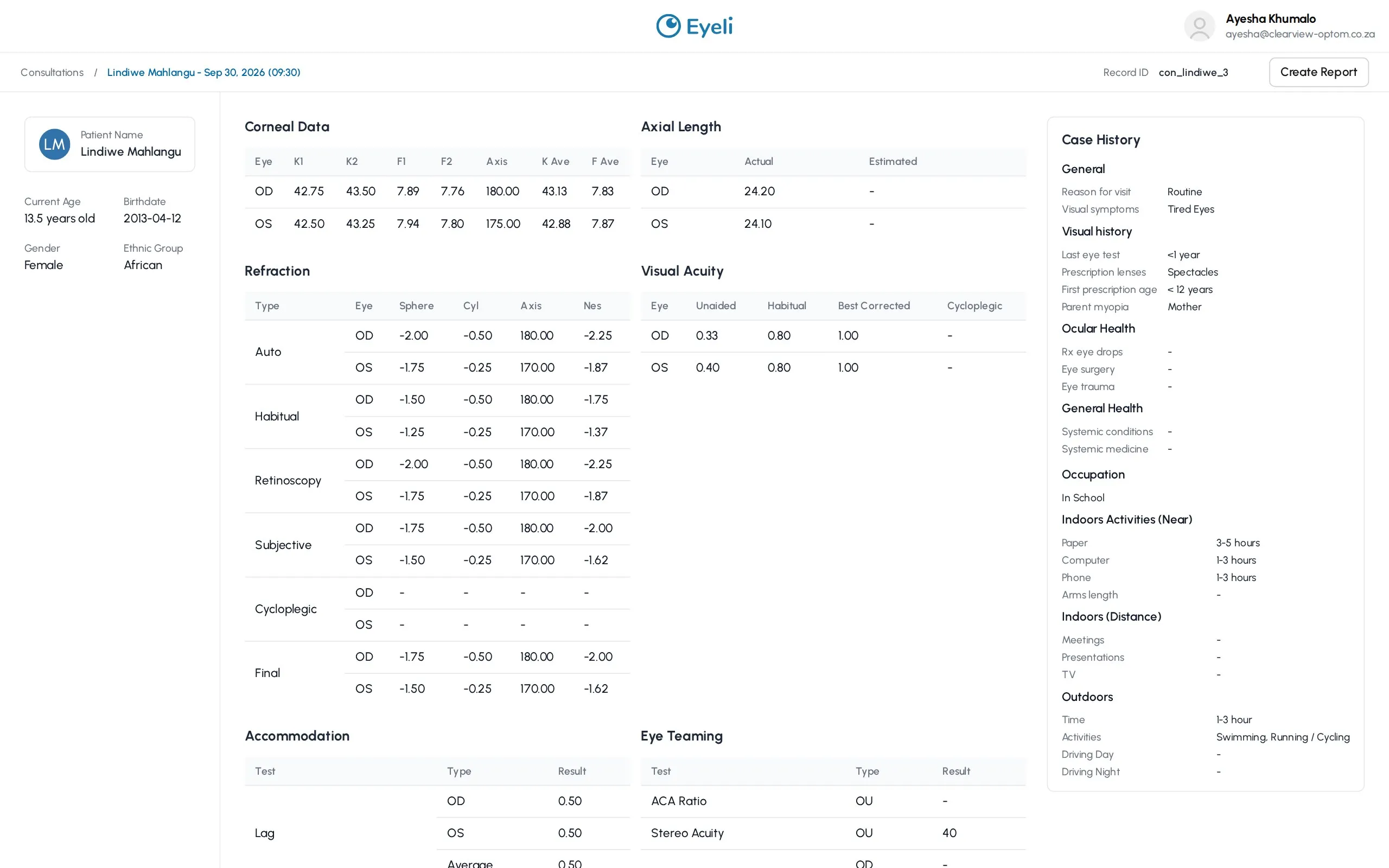Viewport: 1389px width, 868px height.
Task: Click Paper activity value 3-5 hours
Action: pyautogui.click(x=1238, y=542)
